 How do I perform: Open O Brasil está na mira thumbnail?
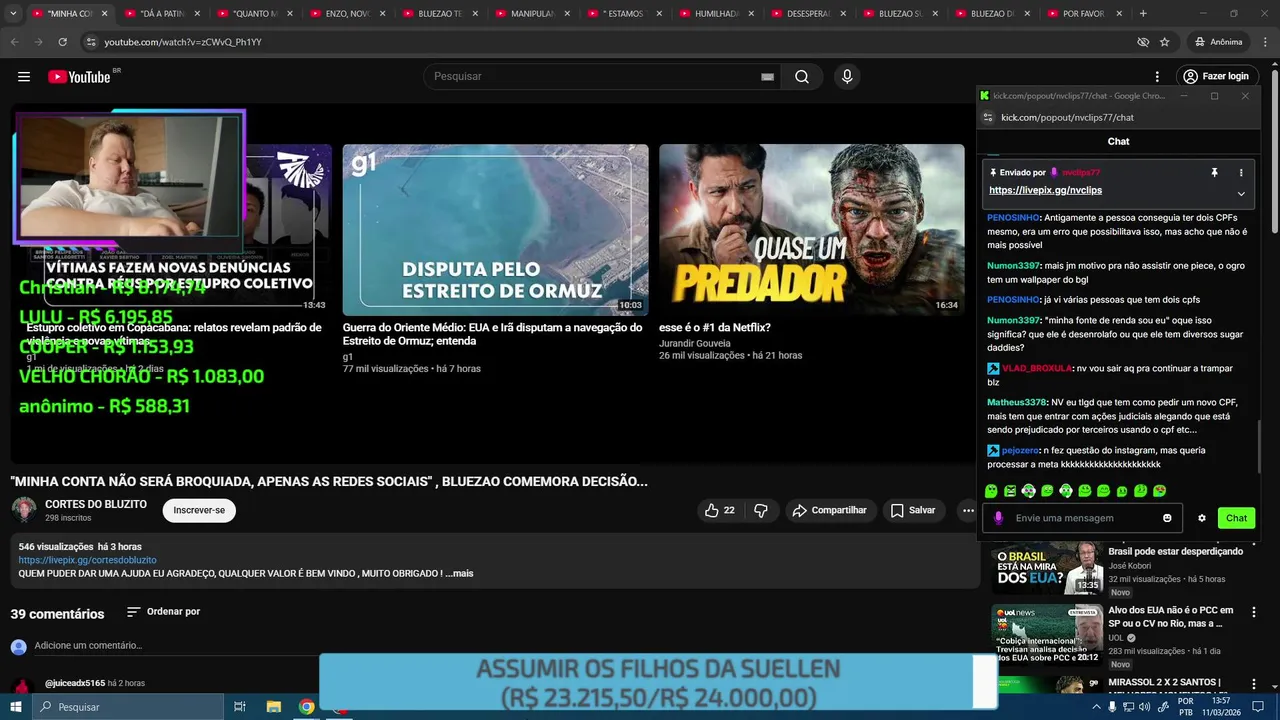click(1047, 567)
